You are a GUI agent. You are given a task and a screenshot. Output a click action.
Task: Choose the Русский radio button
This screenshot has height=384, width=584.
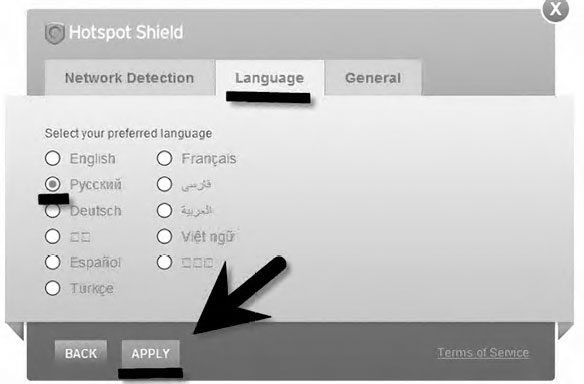point(53,184)
